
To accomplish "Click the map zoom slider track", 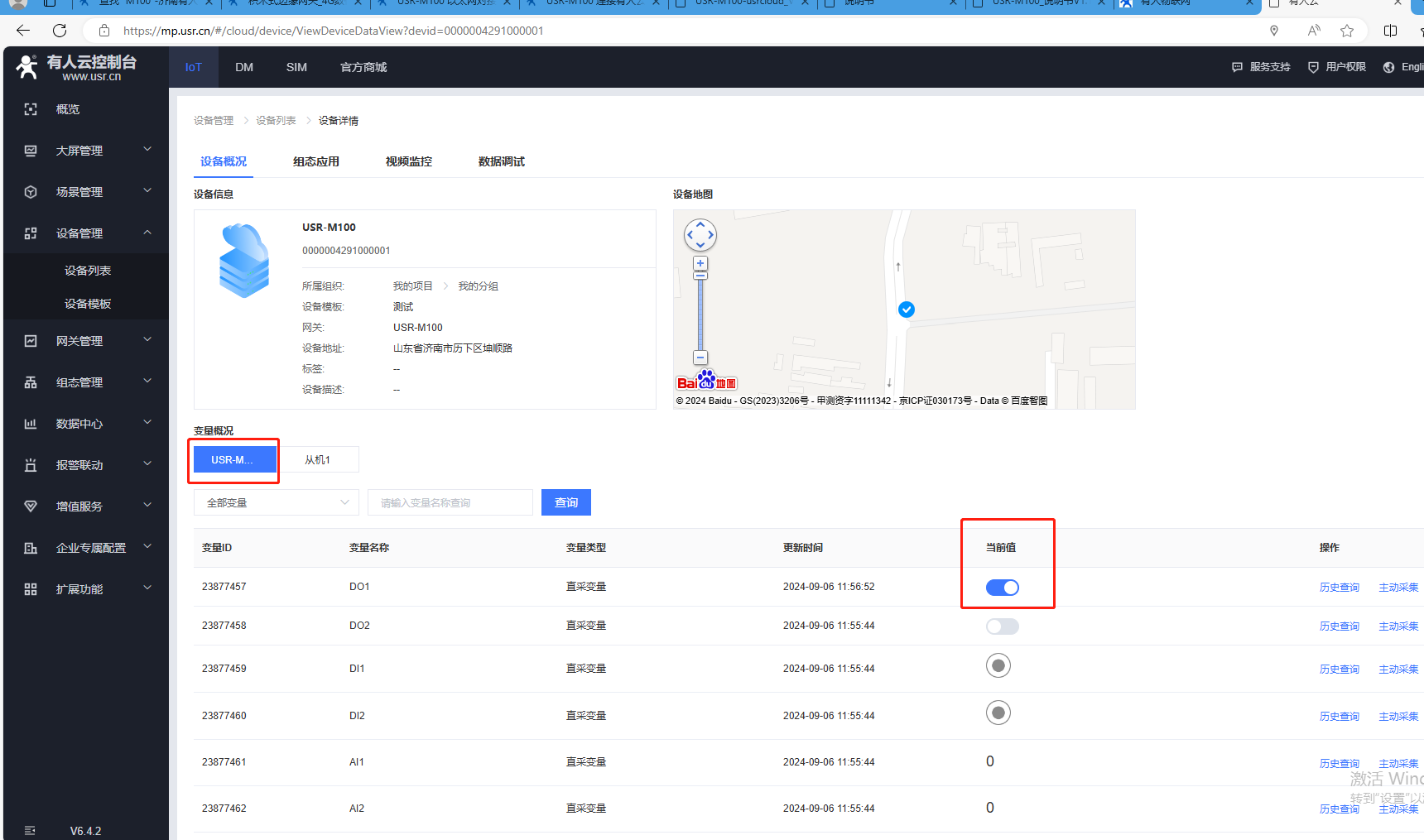I will pyautogui.click(x=700, y=314).
